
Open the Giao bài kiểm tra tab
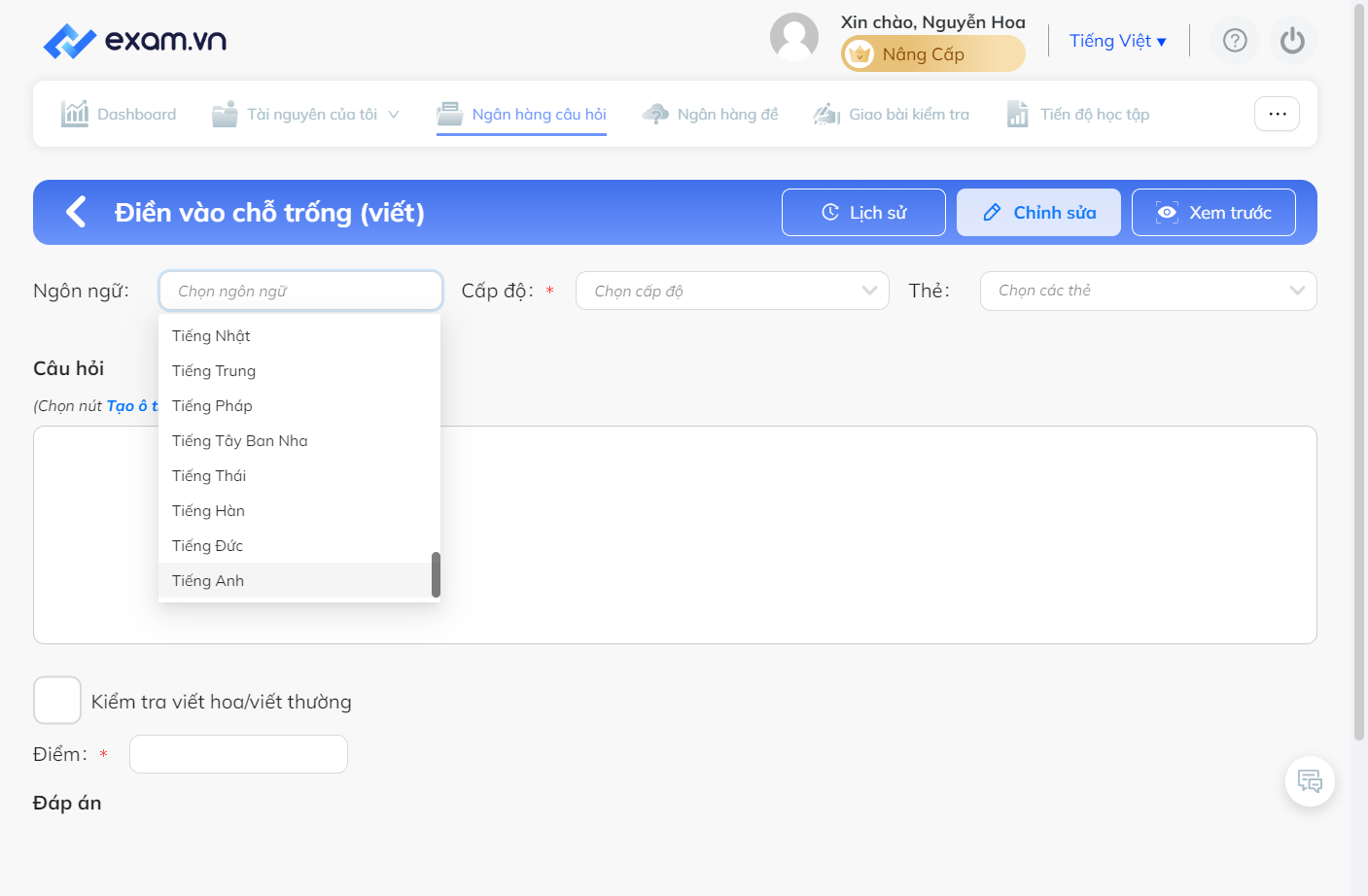pos(891,115)
